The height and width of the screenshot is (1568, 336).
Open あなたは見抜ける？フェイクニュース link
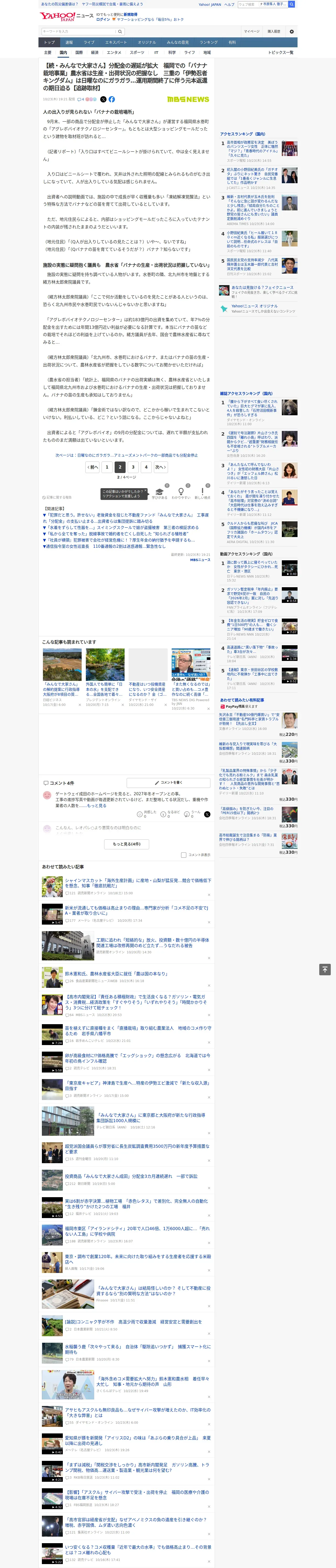click(262, 287)
